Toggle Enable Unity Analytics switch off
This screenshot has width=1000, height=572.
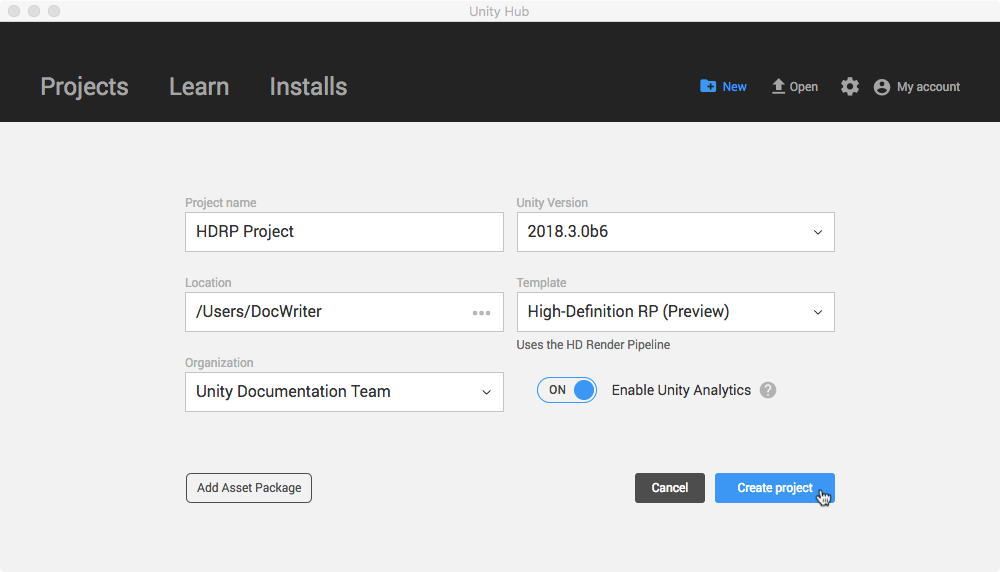(x=567, y=390)
